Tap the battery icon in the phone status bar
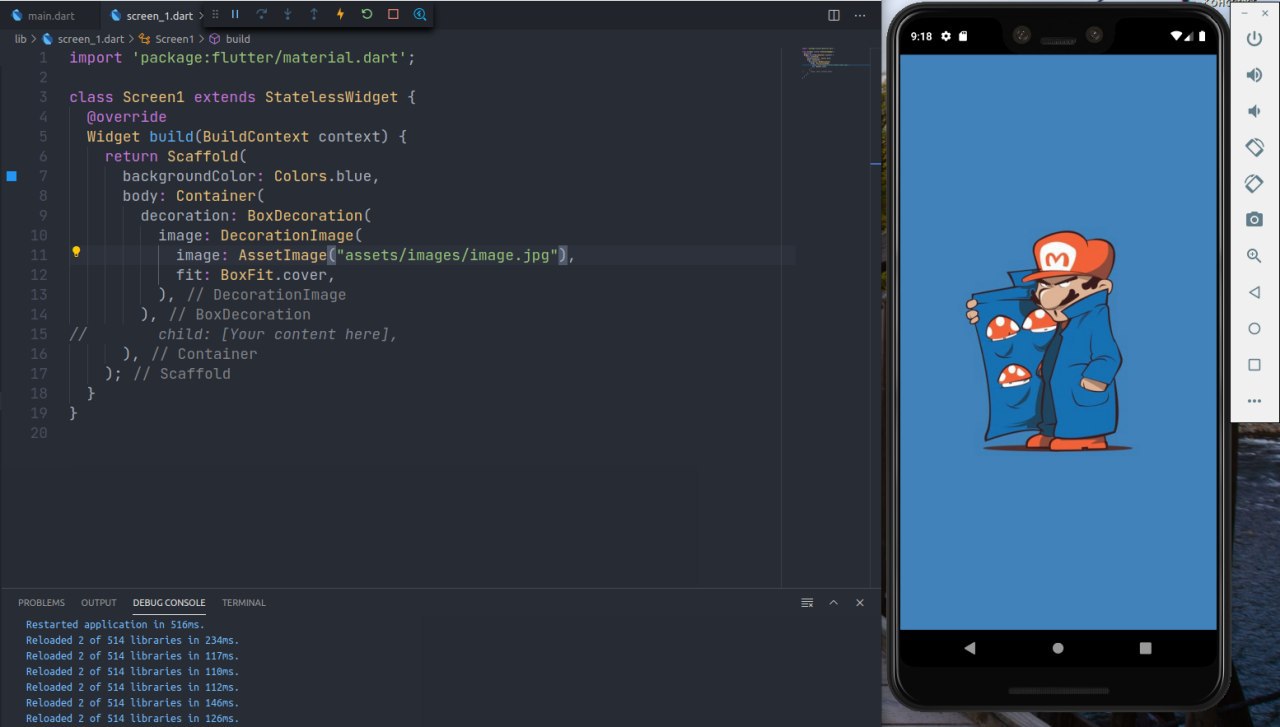1280x727 pixels. (1204, 36)
